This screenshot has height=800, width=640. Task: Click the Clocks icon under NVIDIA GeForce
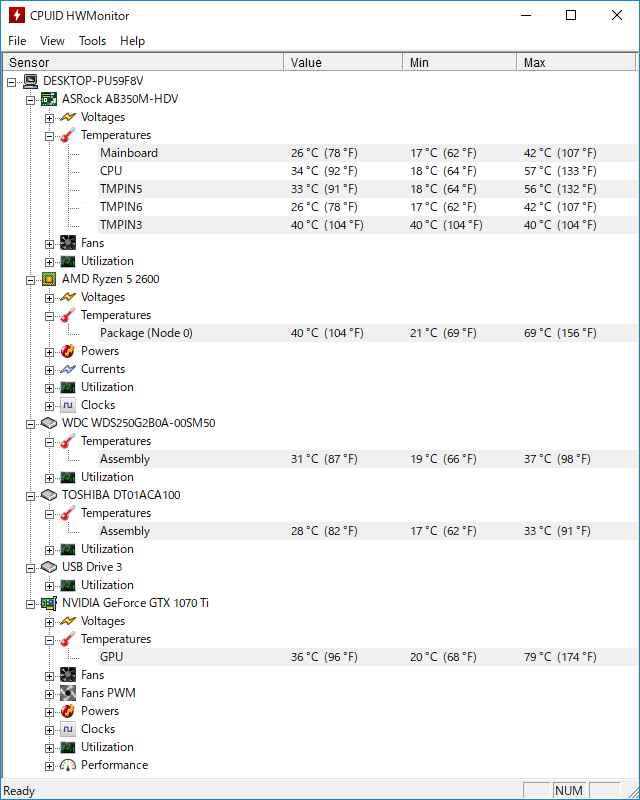tap(68, 729)
